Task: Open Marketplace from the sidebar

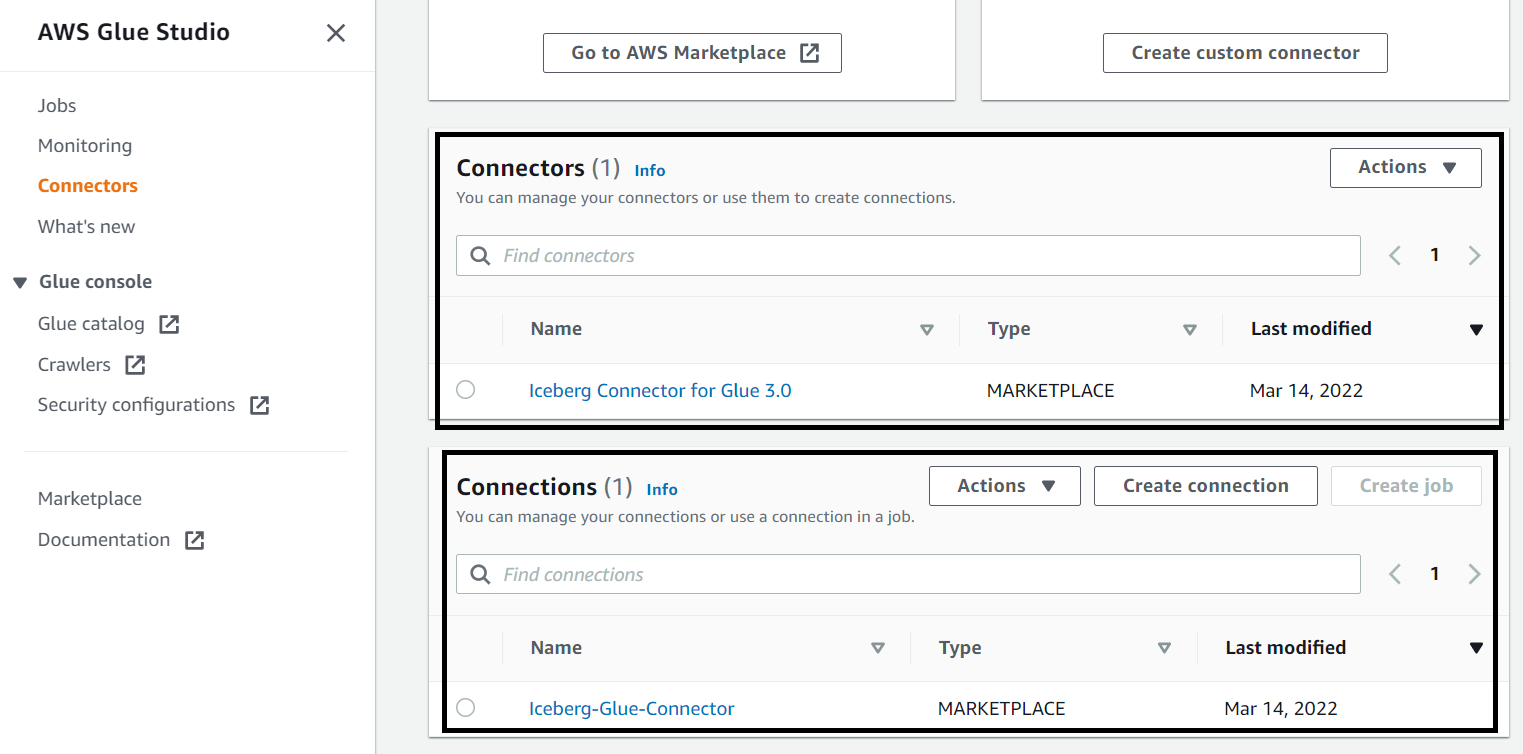Action: (90, 499)
